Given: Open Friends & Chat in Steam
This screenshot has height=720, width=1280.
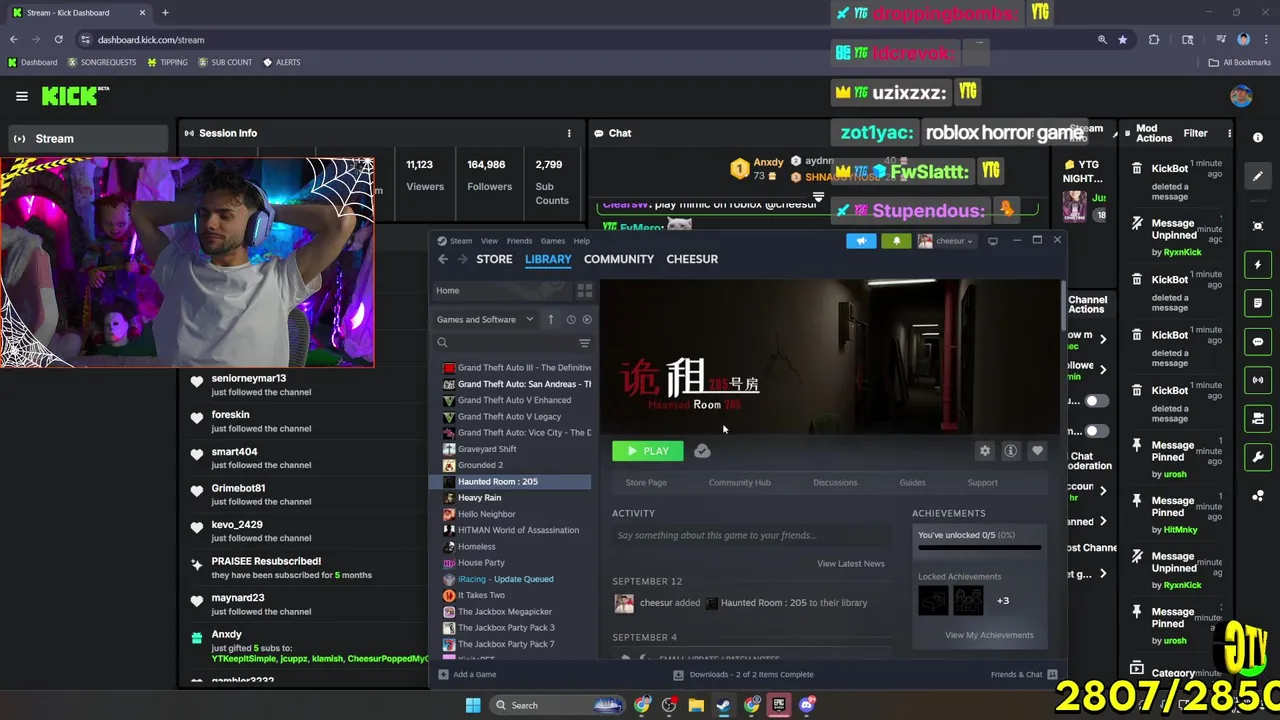Looking at the screenshot, I should pyautogui.click(x=1024, y=675).
